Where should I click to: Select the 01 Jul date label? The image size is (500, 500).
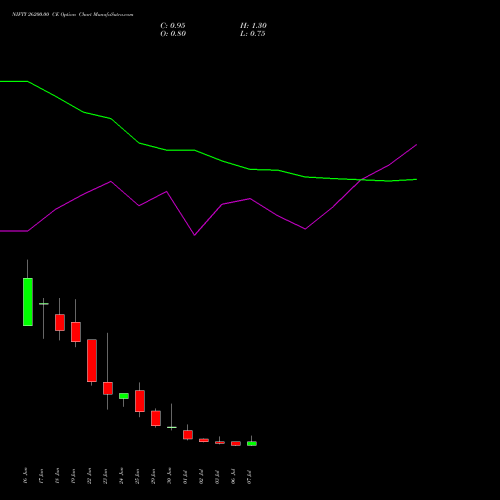coord(186,476)
